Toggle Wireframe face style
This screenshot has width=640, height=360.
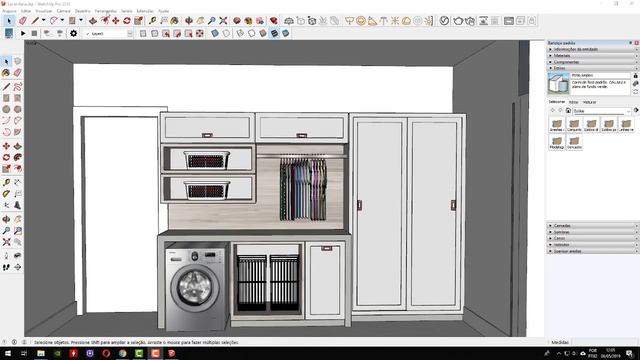(240, 33)
